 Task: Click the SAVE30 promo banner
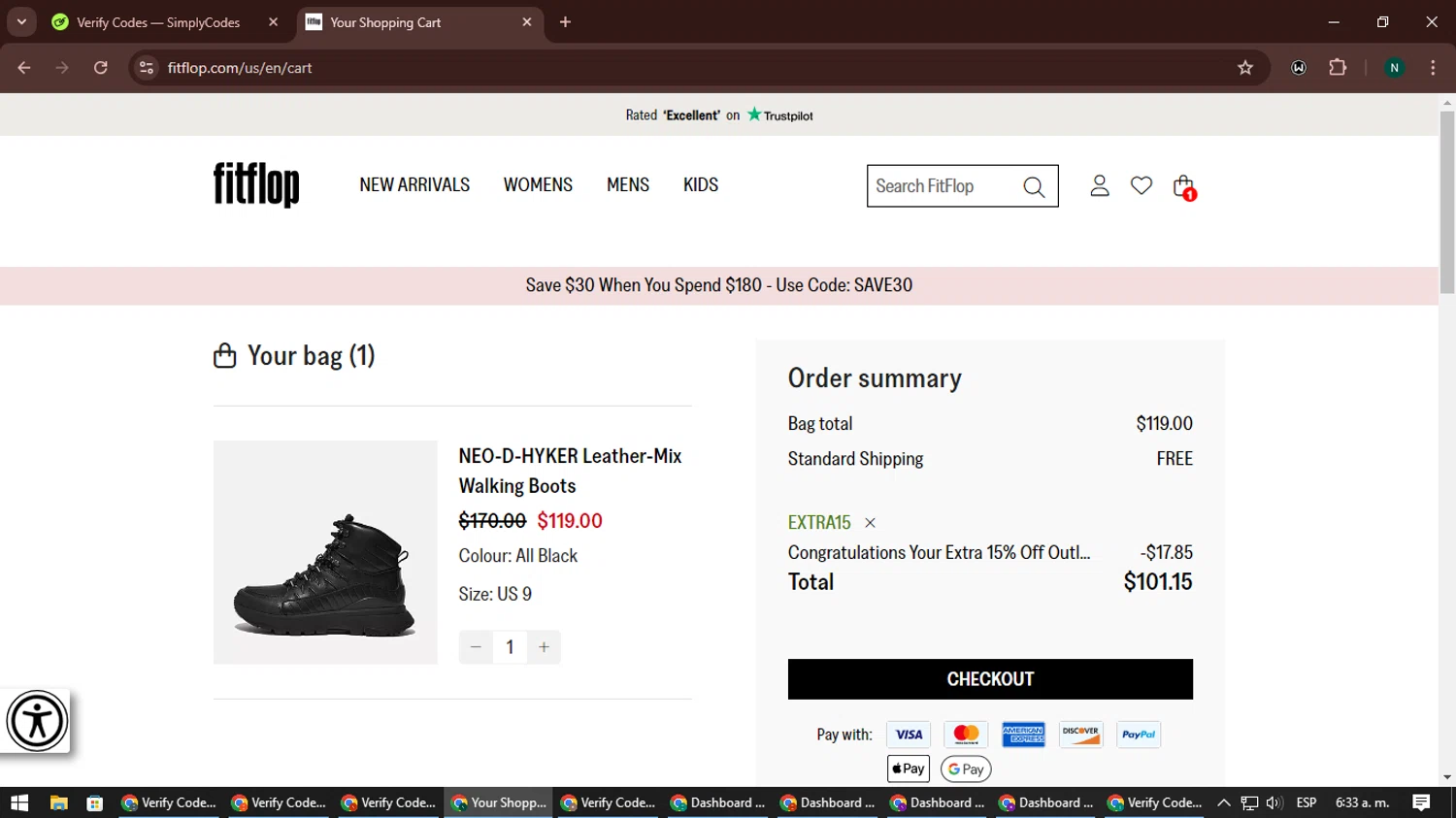719,285
